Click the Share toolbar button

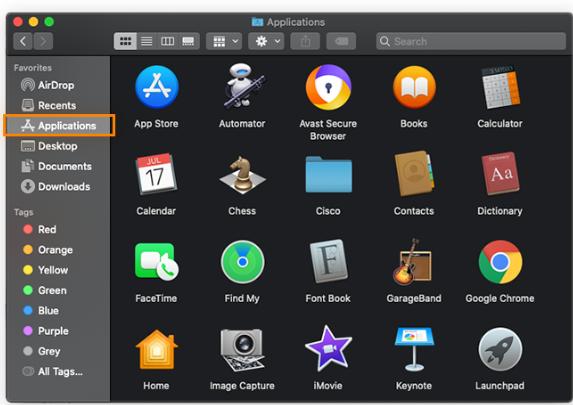(305, 41)
